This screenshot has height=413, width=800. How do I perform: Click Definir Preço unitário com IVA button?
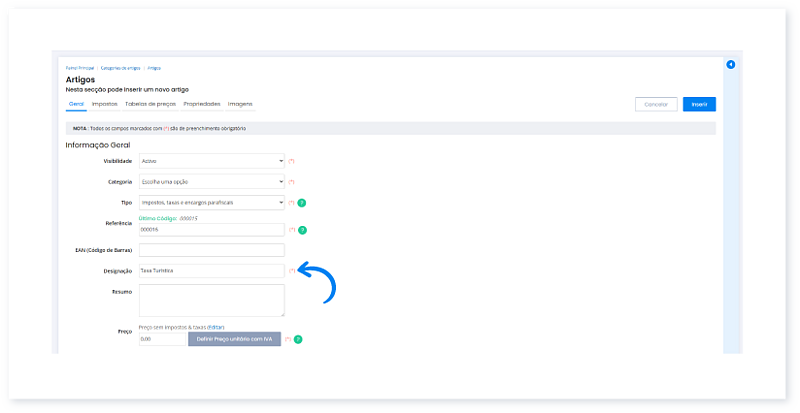[x=234, y=339]
